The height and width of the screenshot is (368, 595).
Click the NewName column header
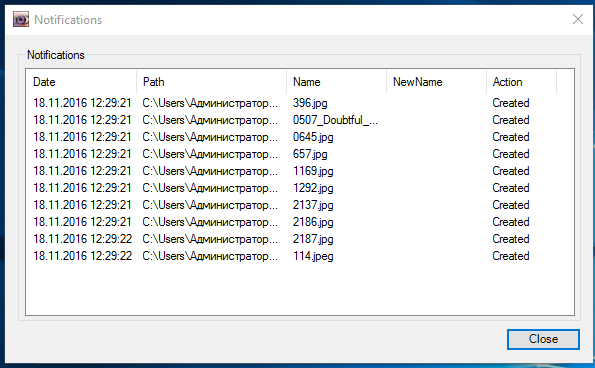tap(436, 82)
